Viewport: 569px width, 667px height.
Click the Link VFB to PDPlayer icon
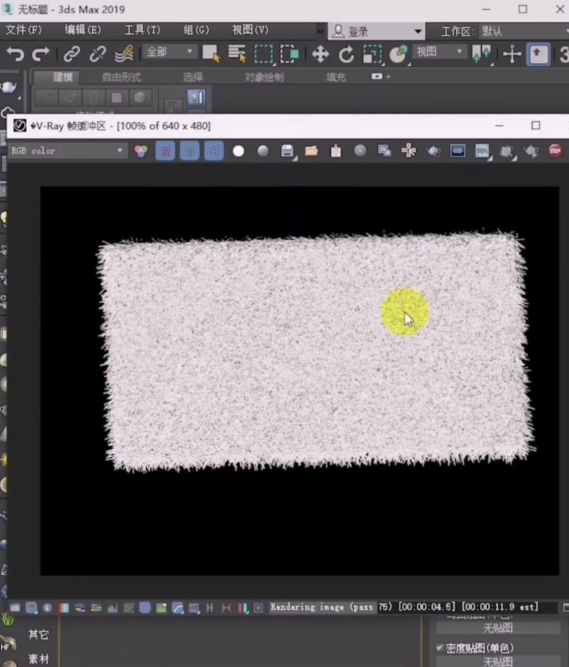(x=458, y=151)
